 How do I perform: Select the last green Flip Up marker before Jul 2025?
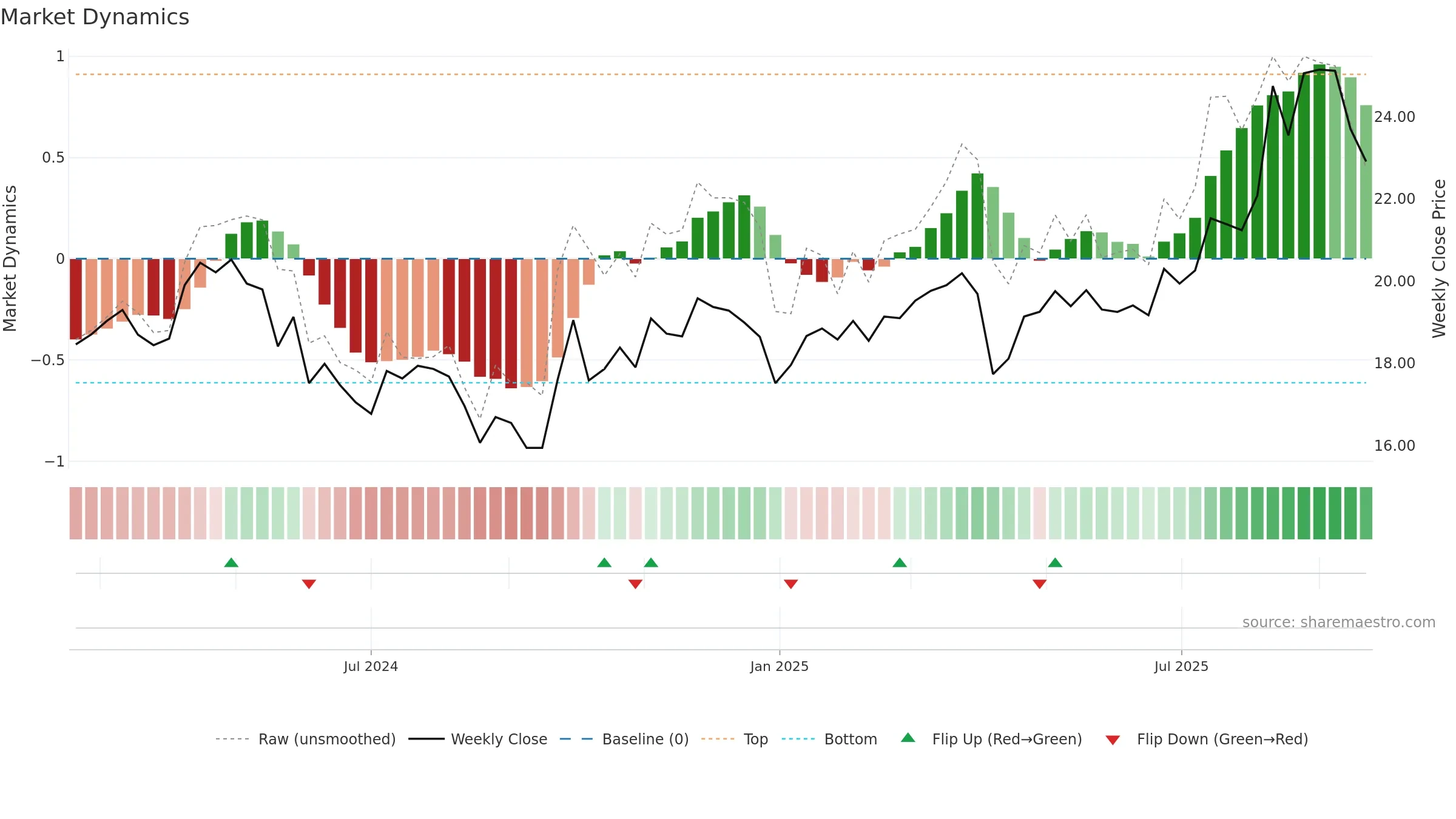[x=1055, y=562]
